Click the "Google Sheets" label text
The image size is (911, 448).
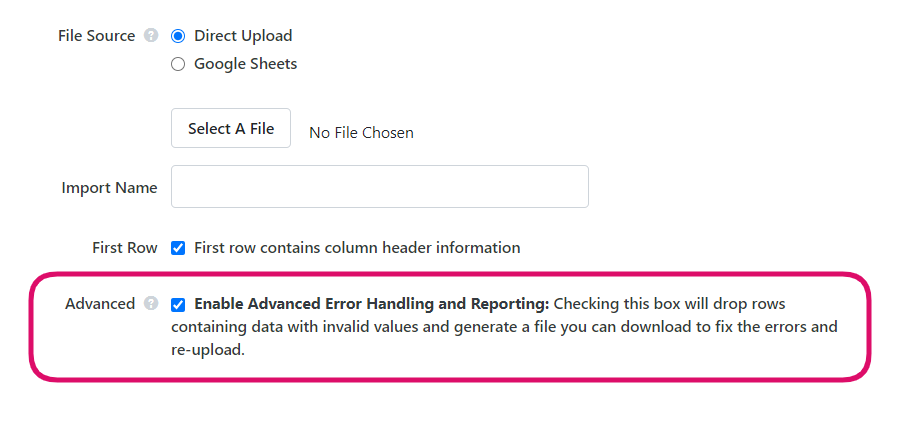pos(245,64)
